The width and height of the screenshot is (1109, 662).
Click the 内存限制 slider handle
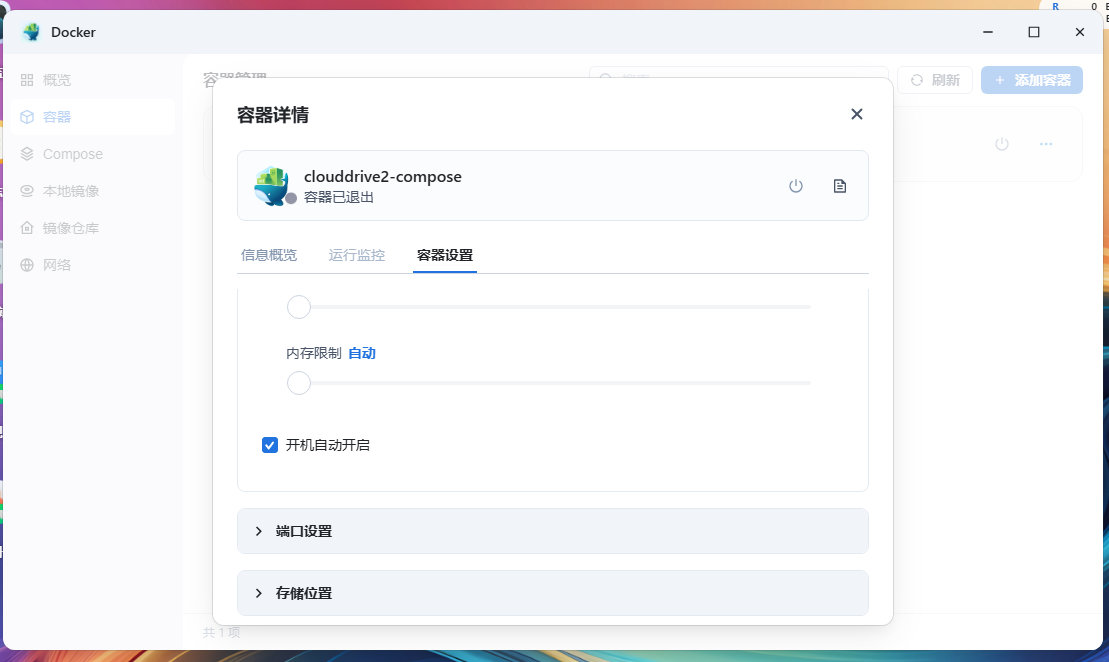click(299, 383)
